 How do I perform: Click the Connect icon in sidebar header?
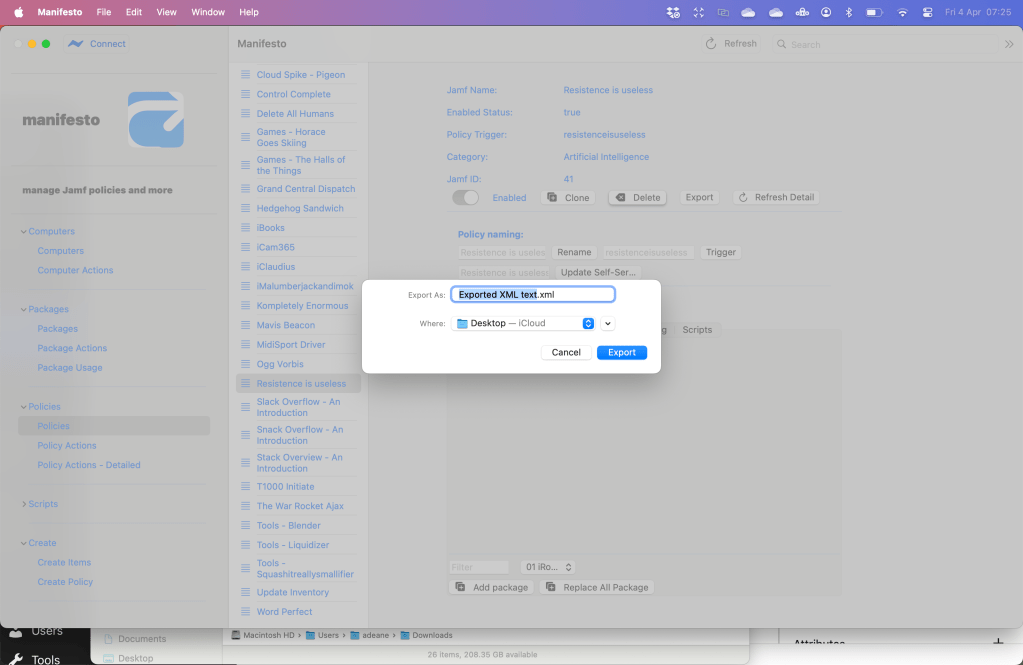click(76, 44)
